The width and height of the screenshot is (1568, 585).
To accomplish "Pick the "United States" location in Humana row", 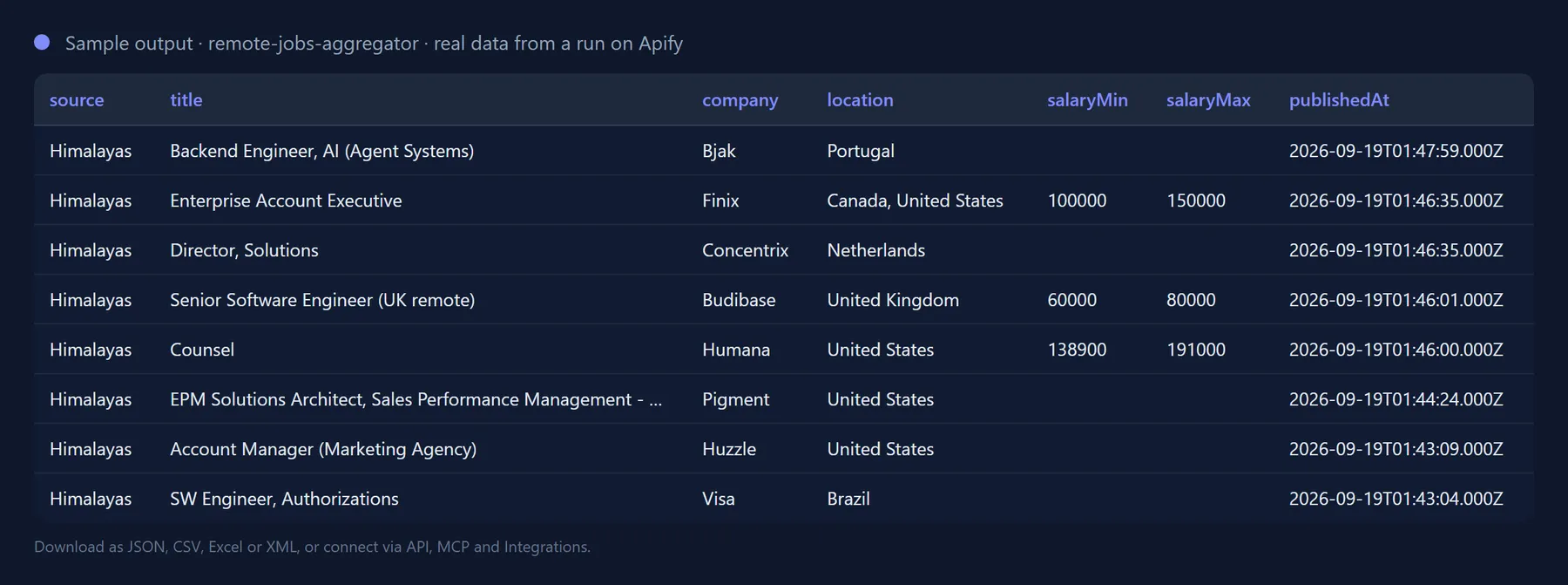I will click(880, 350).
